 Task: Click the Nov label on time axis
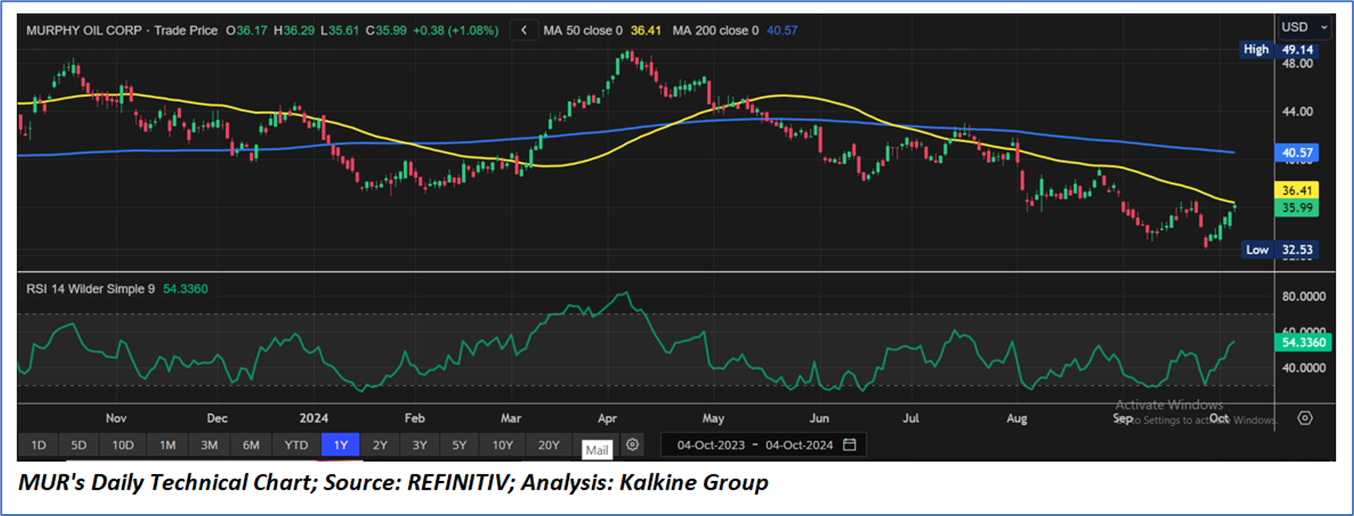(x=116, y=418)
